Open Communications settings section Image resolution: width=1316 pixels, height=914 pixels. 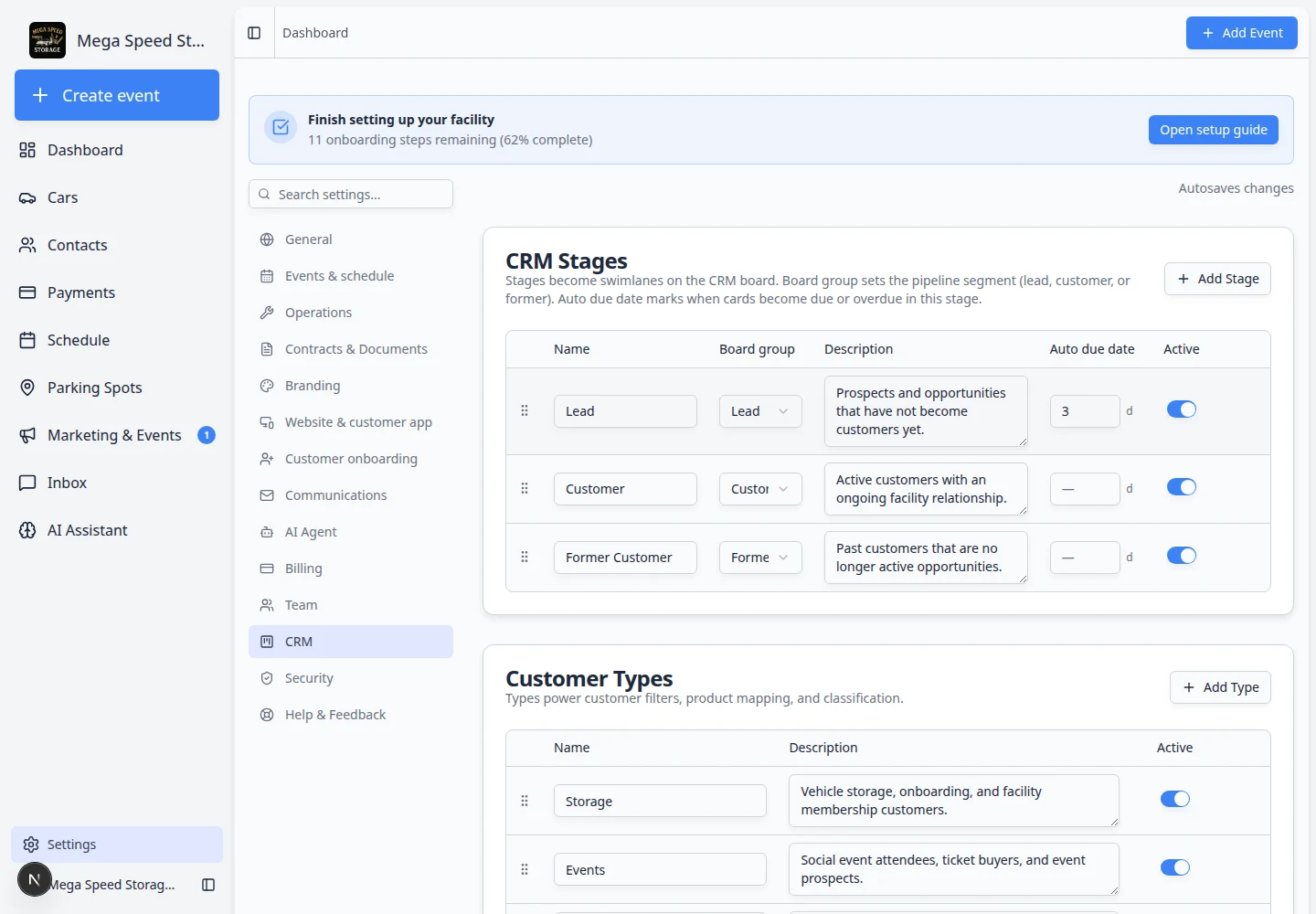pos(351,495)
